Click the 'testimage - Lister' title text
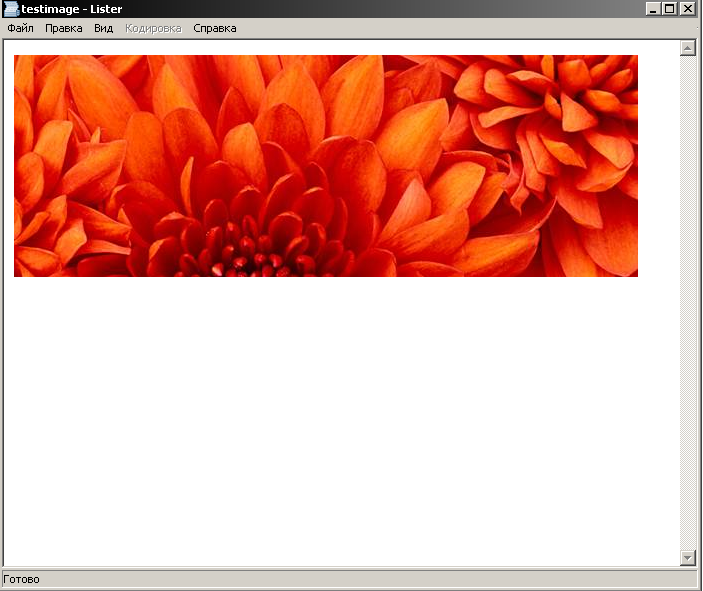 [x=72, y=9]
